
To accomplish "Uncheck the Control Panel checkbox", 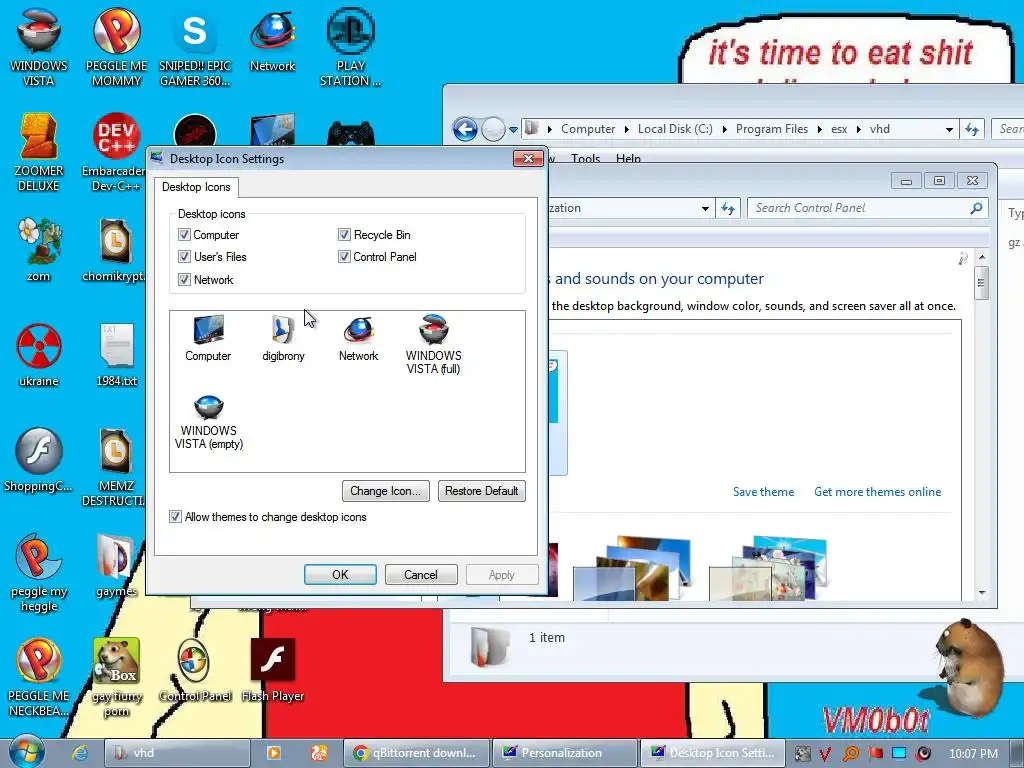I will [x=344, y=257].
